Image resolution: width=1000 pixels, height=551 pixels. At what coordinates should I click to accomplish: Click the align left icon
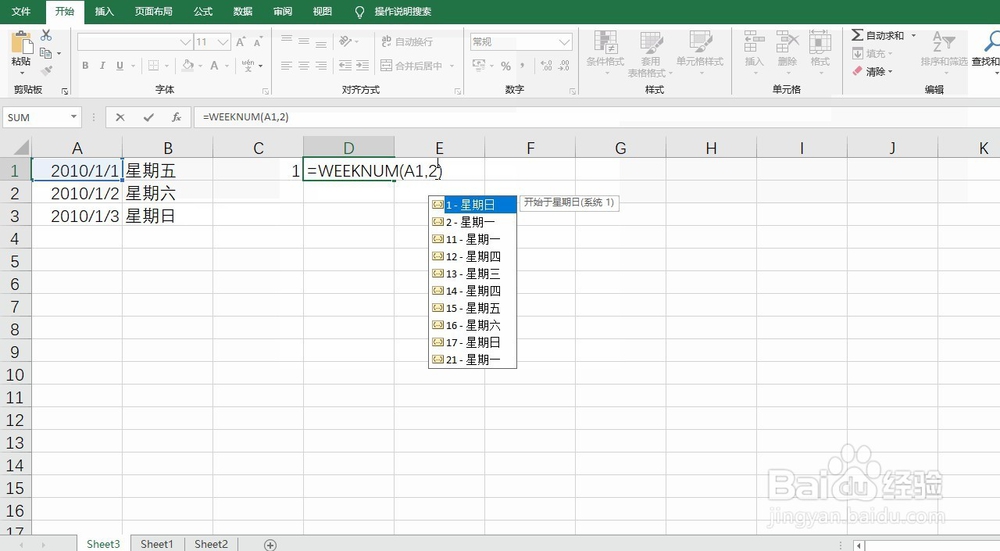coord(287,65)
